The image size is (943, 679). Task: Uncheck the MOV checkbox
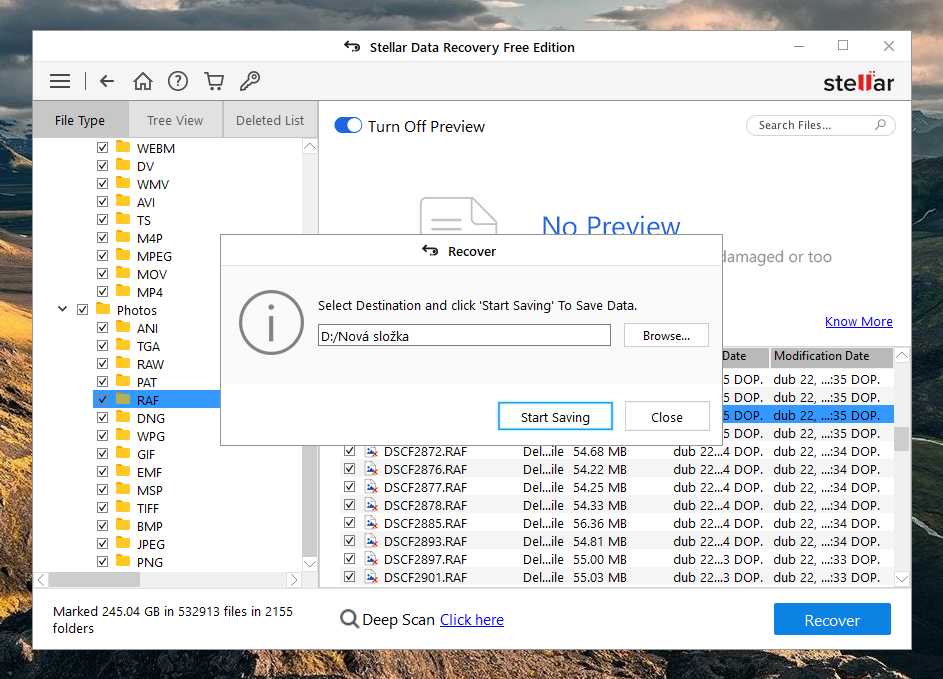[x=102, y=274]
